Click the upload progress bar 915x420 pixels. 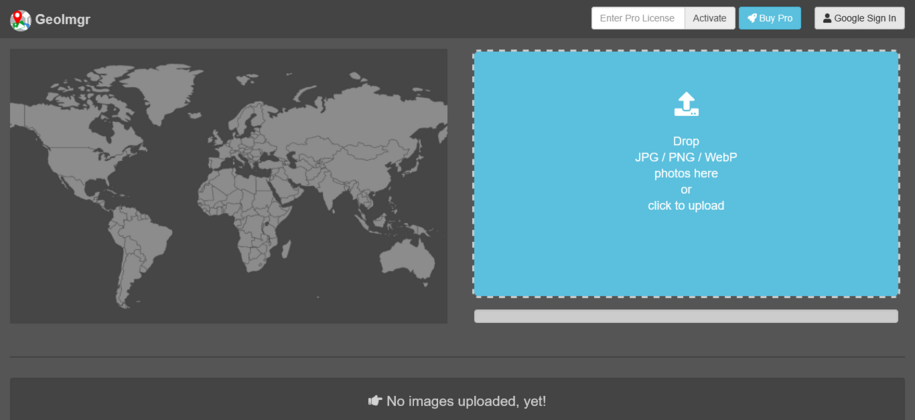pos(686,316)
